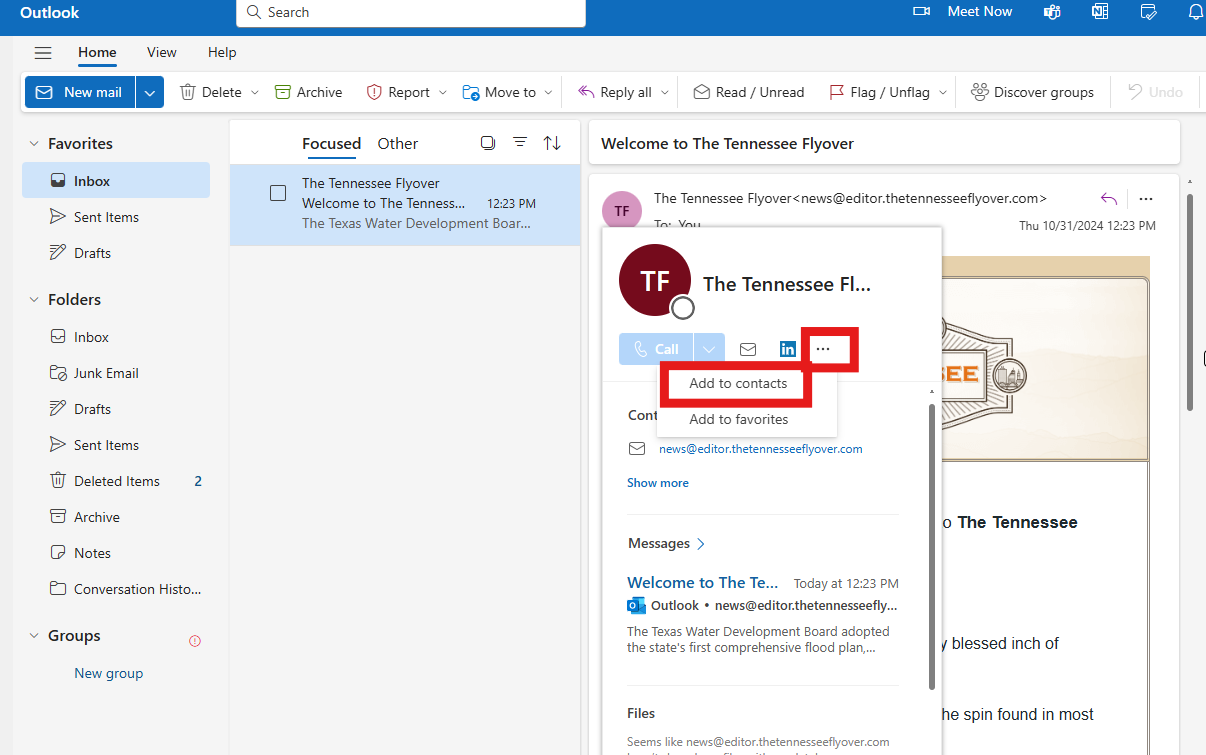Click New mail button
The image size is (1206, 755).
click(x=80, y=92)
